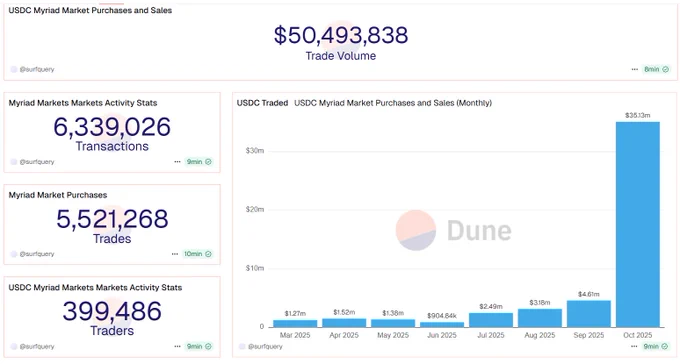Click the 'Myriad Markets Markets Activity Stats' title
Screen dimensions: 680x364
83,103
